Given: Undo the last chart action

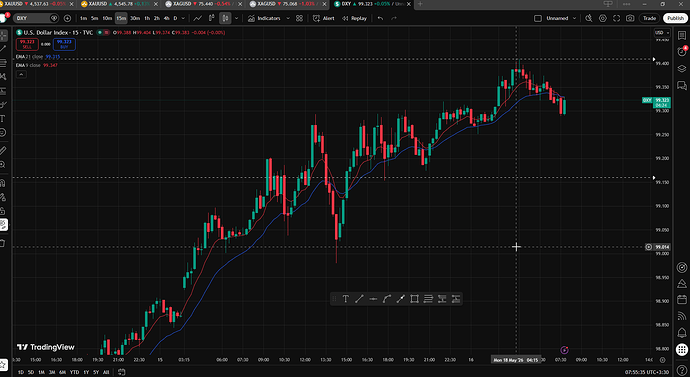Looking at the screenshot, I should [x=380, y=18].
